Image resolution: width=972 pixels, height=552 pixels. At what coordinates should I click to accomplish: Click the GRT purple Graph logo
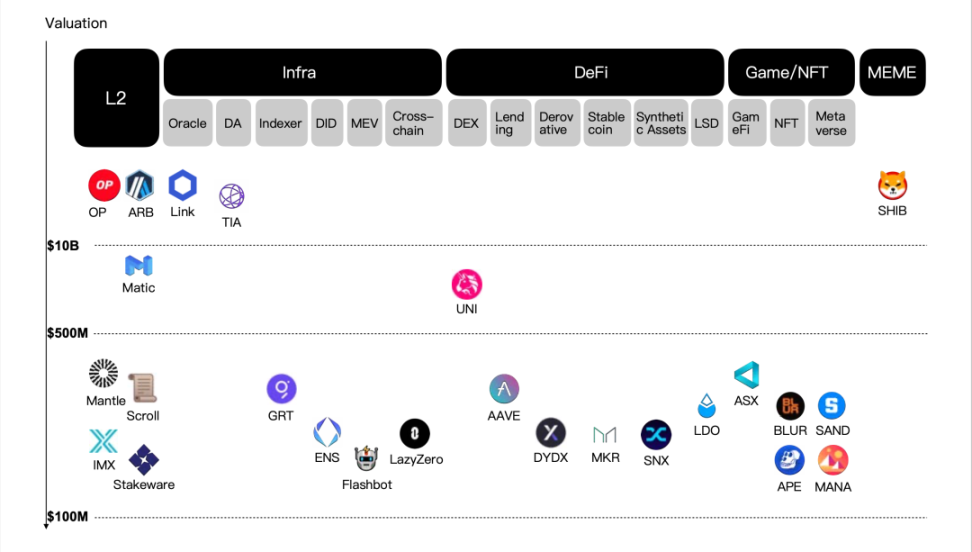click(281, 389)
